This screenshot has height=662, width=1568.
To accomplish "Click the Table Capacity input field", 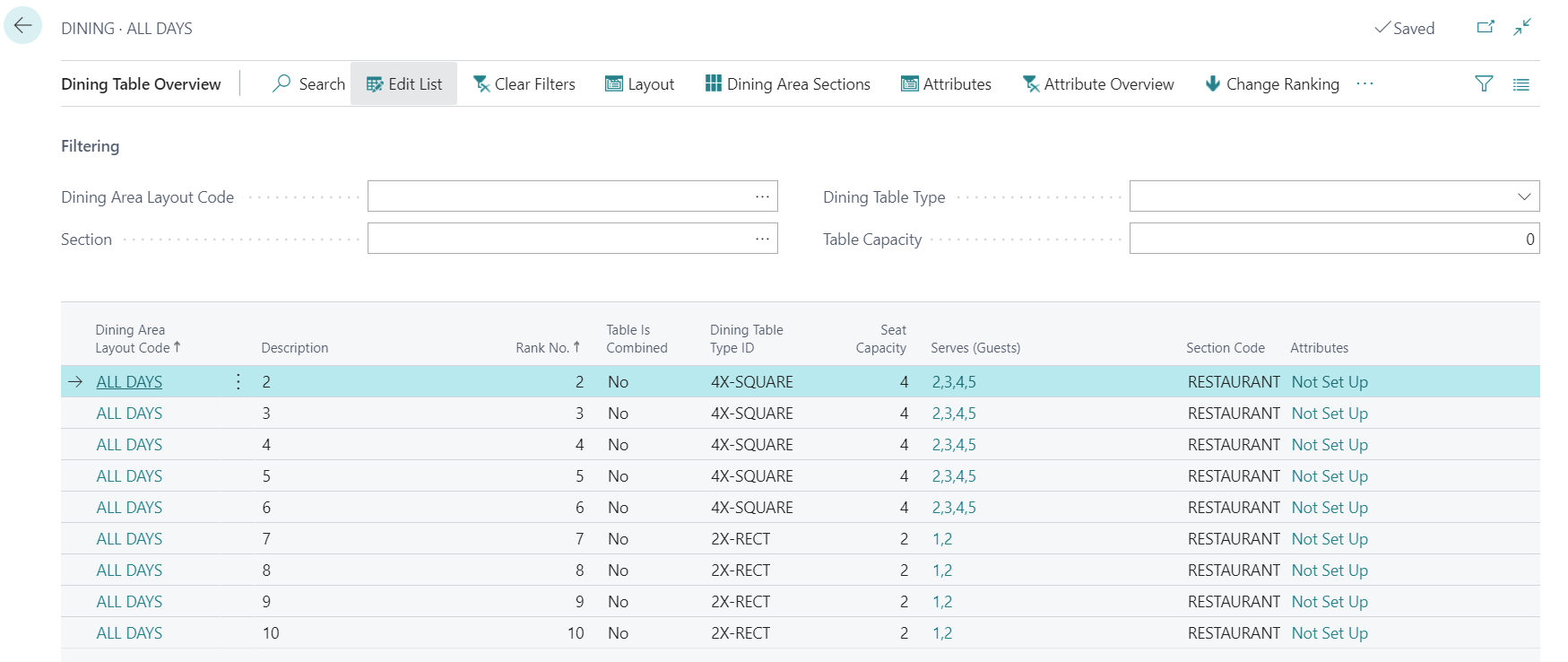I will coord(1333,239).
